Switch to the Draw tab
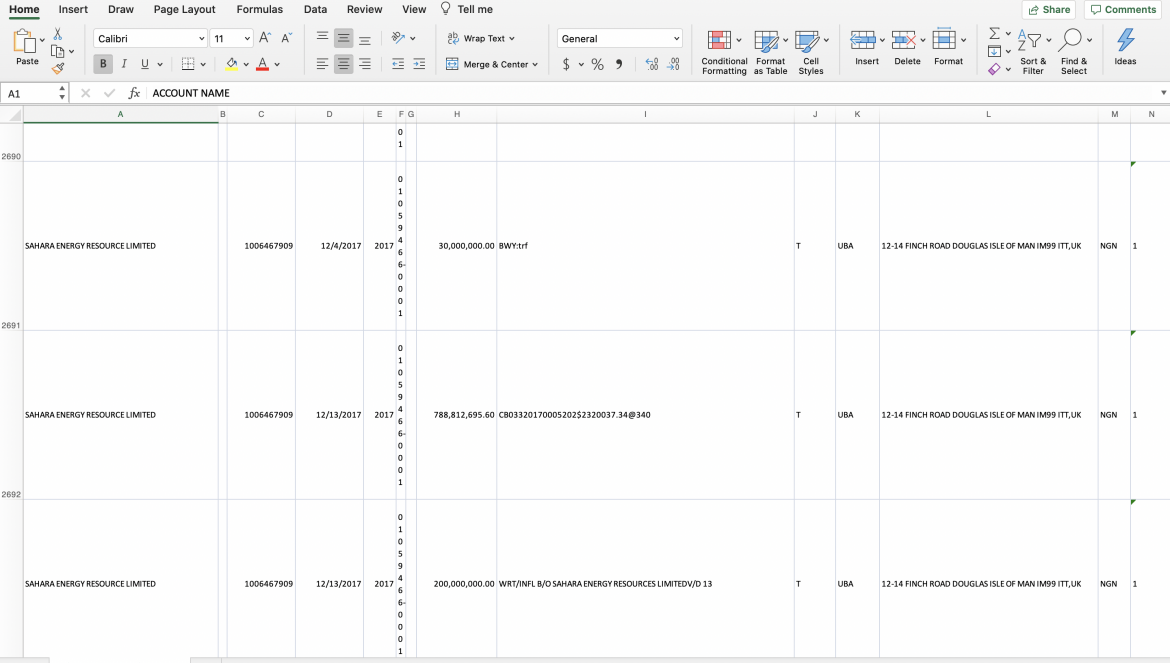This screenshot has height=663, width=1170. (x=121, y=10)
